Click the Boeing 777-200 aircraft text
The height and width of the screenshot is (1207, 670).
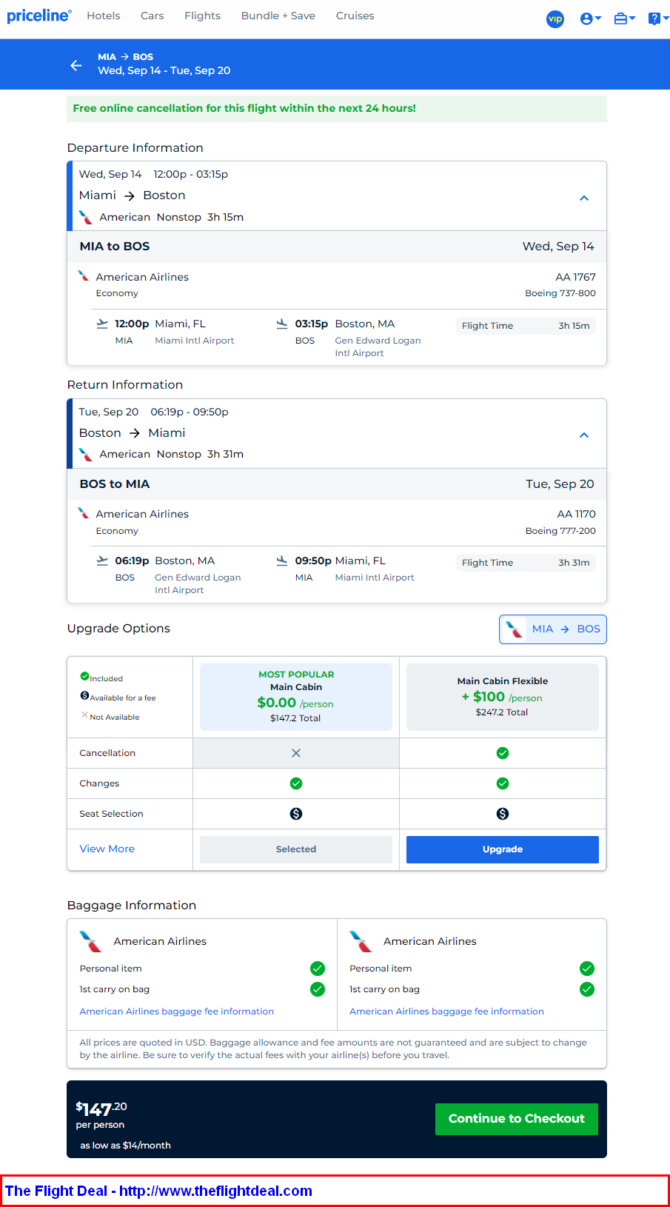tap(560, 531)
